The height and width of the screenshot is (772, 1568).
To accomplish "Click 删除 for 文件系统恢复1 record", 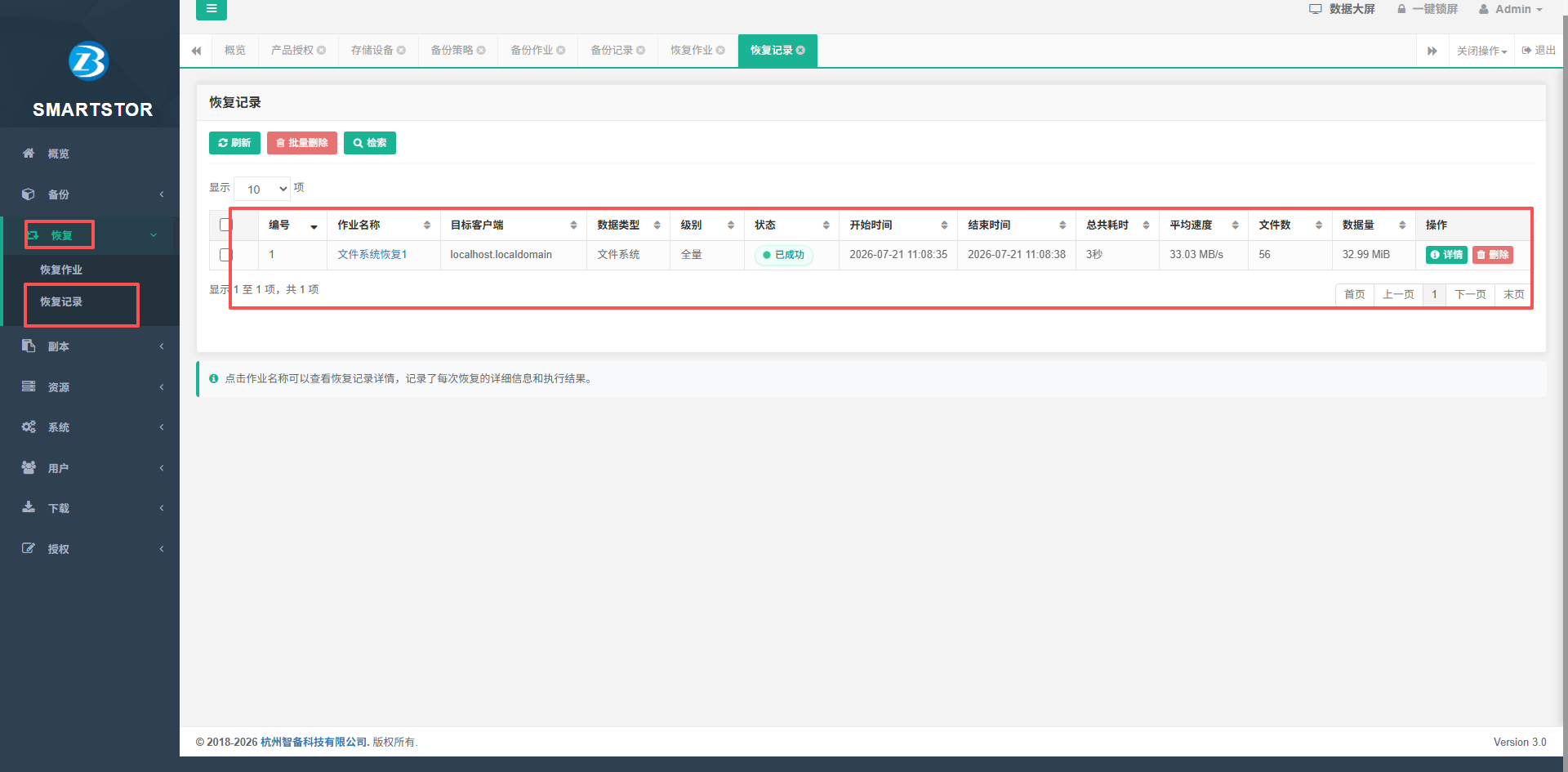I will pos(1493,255).
